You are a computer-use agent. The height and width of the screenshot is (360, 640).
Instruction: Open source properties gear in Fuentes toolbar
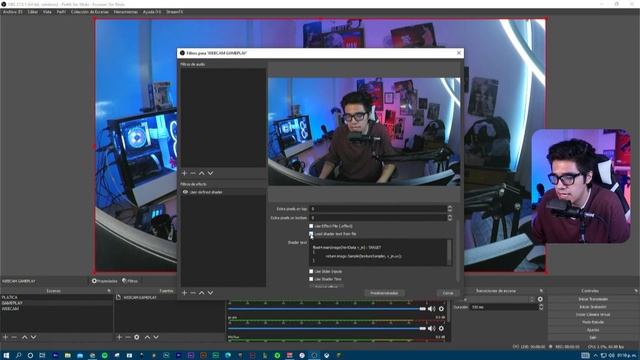click(137, 337)
